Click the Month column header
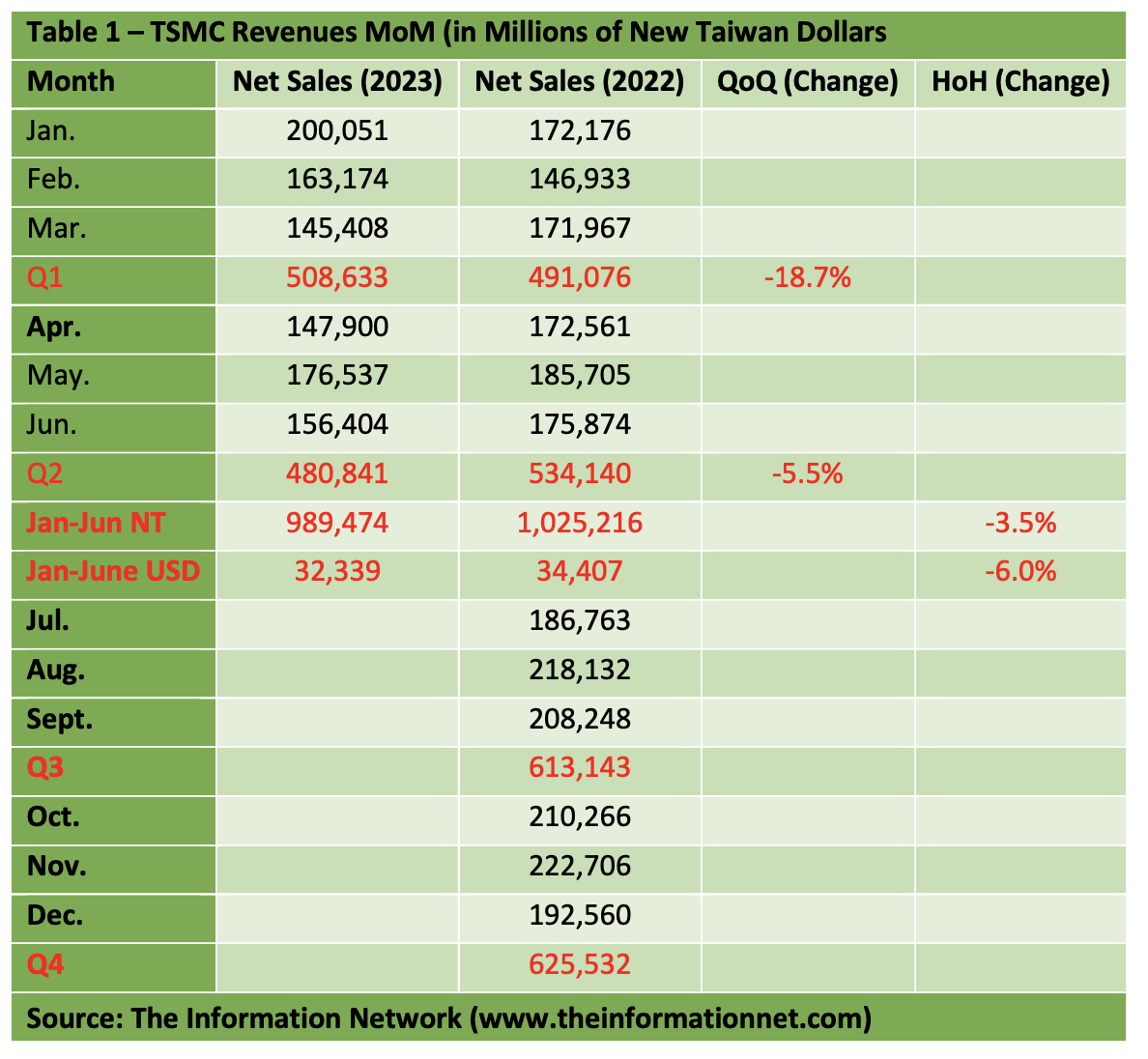This screenshot has height=1059, width=1148. 71,81
